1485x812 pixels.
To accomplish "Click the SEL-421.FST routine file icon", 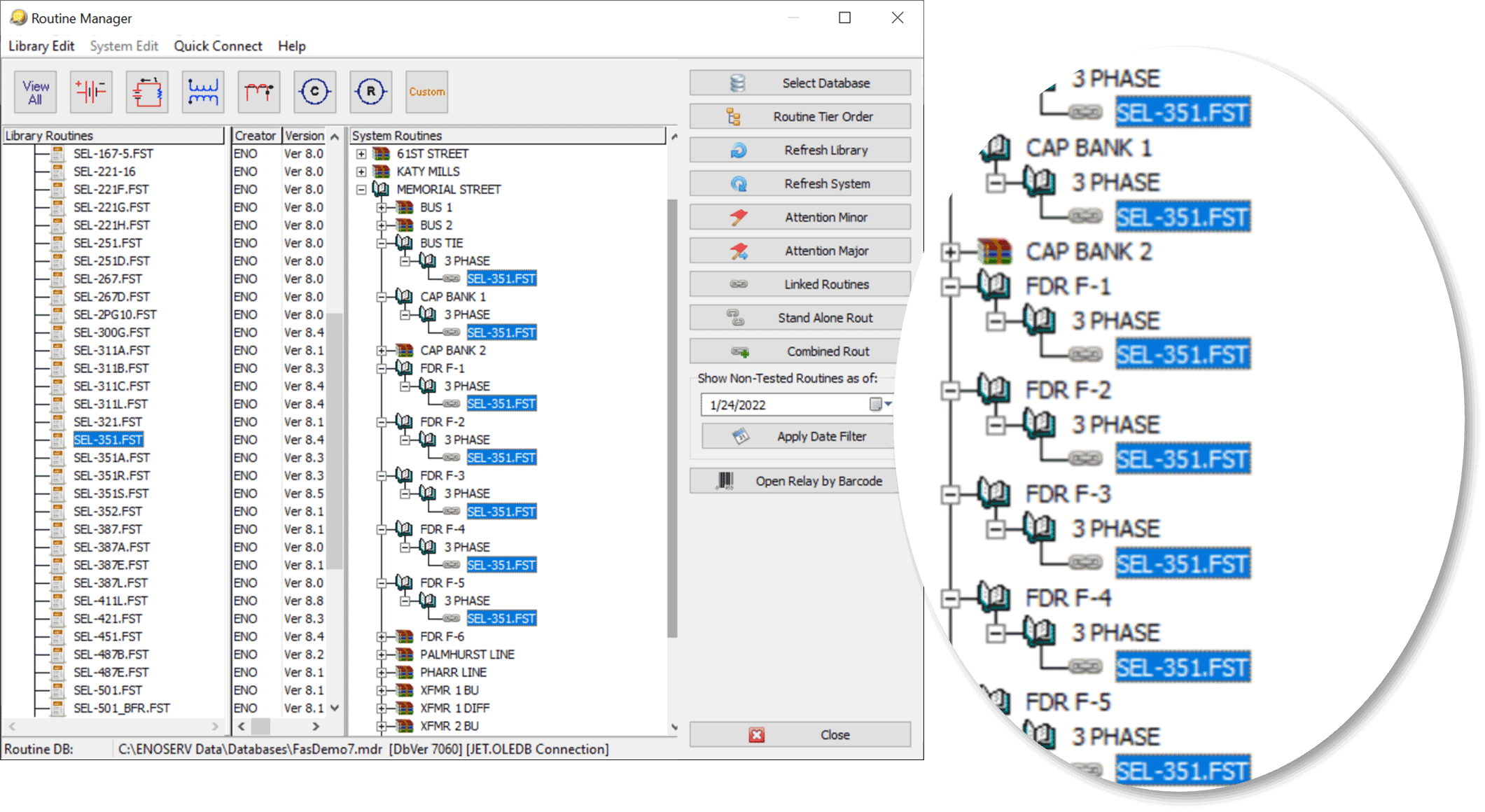I will pos(58,619).
